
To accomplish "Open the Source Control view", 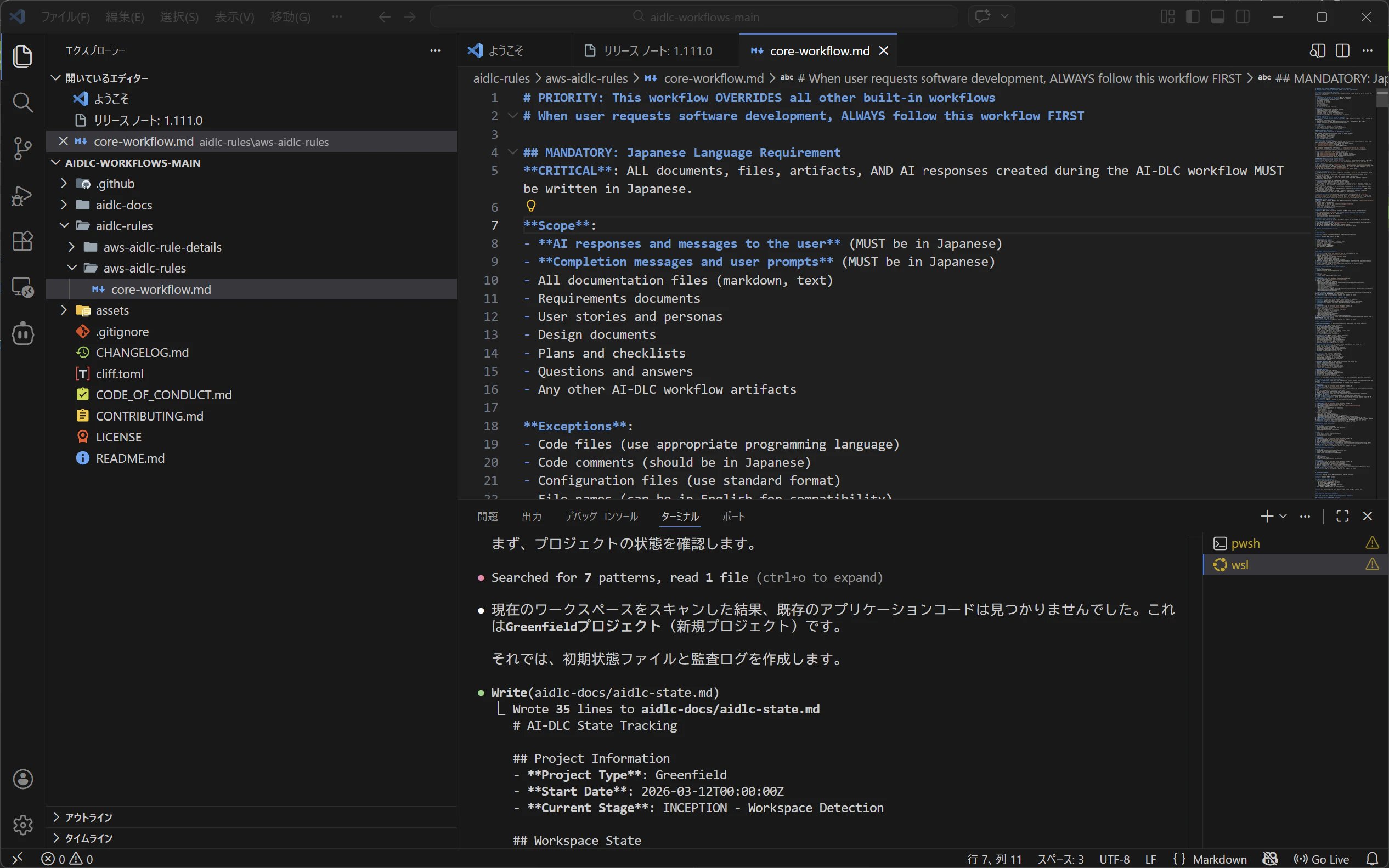I will 22,149.
